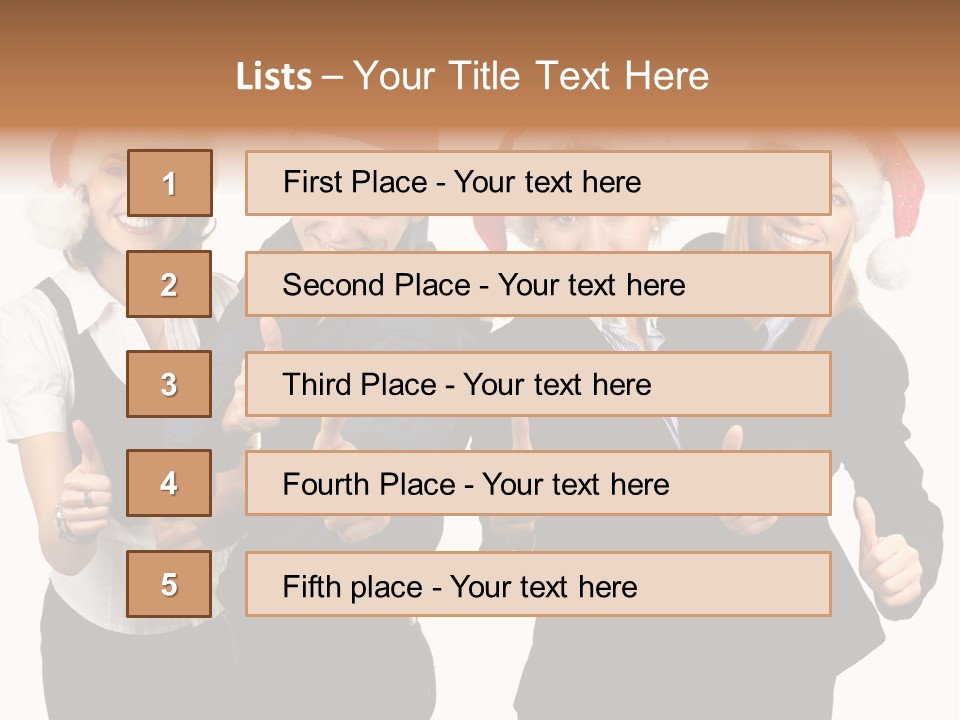Select the number 5 box

[169, 584]
